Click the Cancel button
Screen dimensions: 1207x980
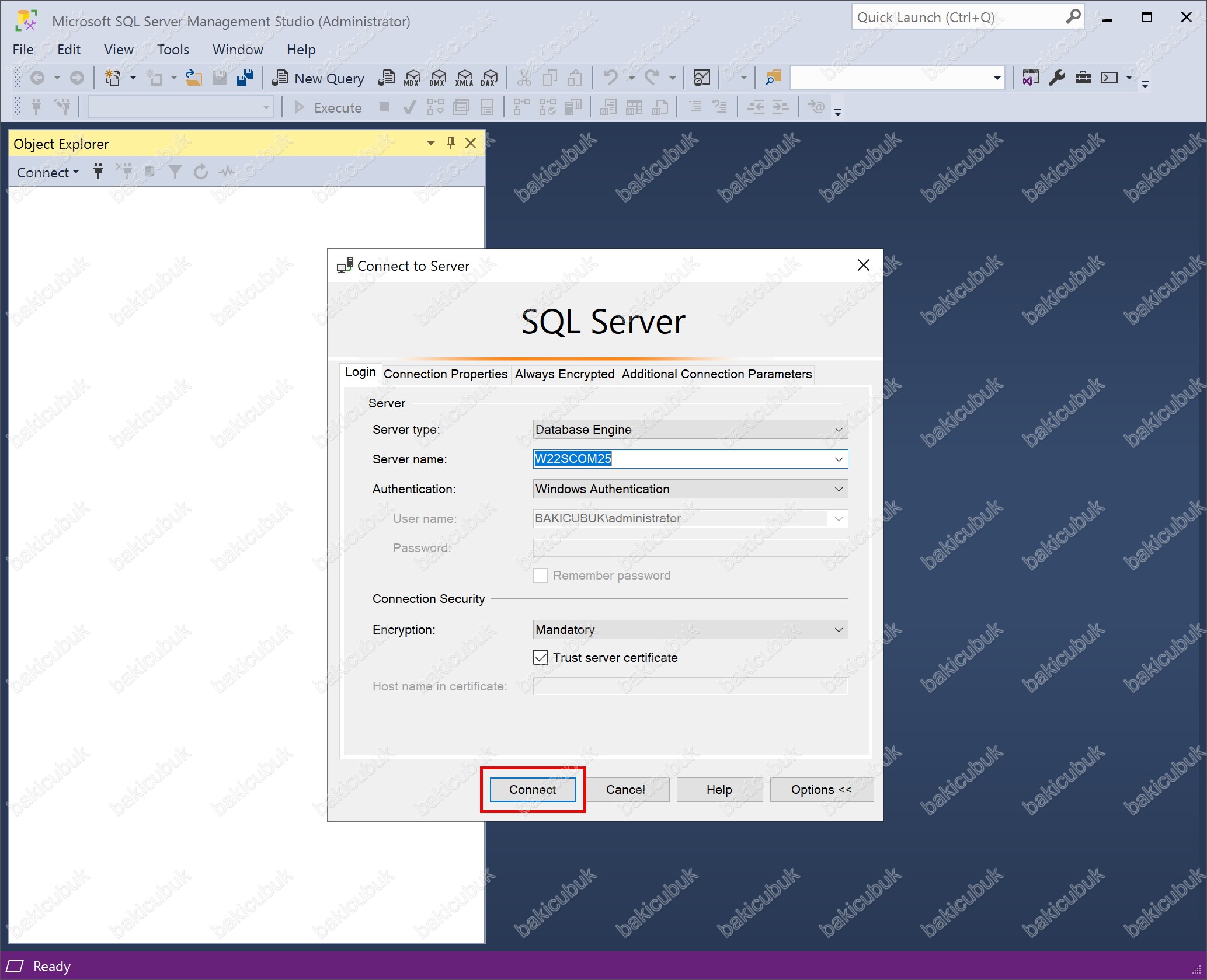(x=625, y=790)
